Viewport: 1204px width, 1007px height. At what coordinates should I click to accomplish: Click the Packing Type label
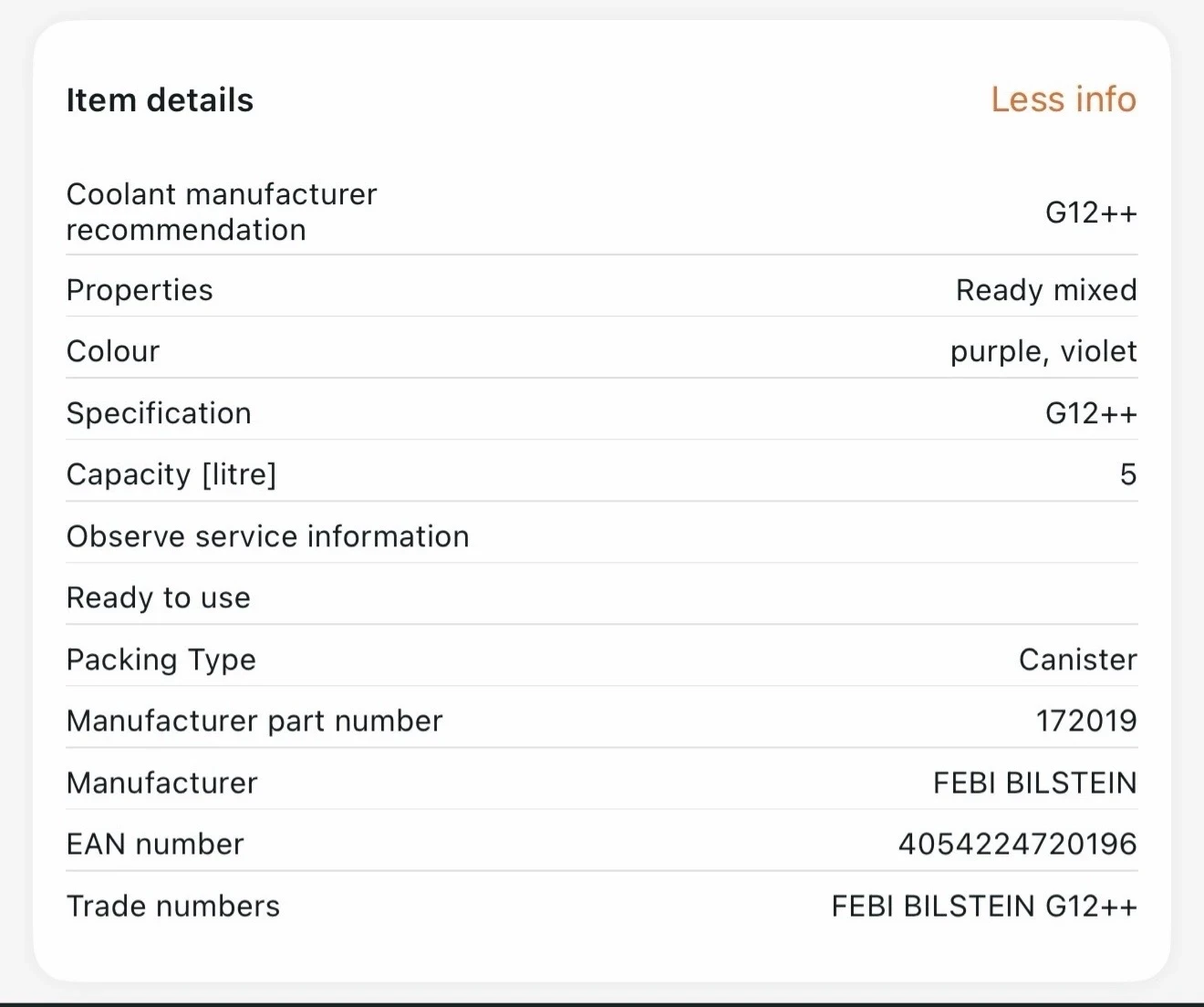tap(161, 659)
